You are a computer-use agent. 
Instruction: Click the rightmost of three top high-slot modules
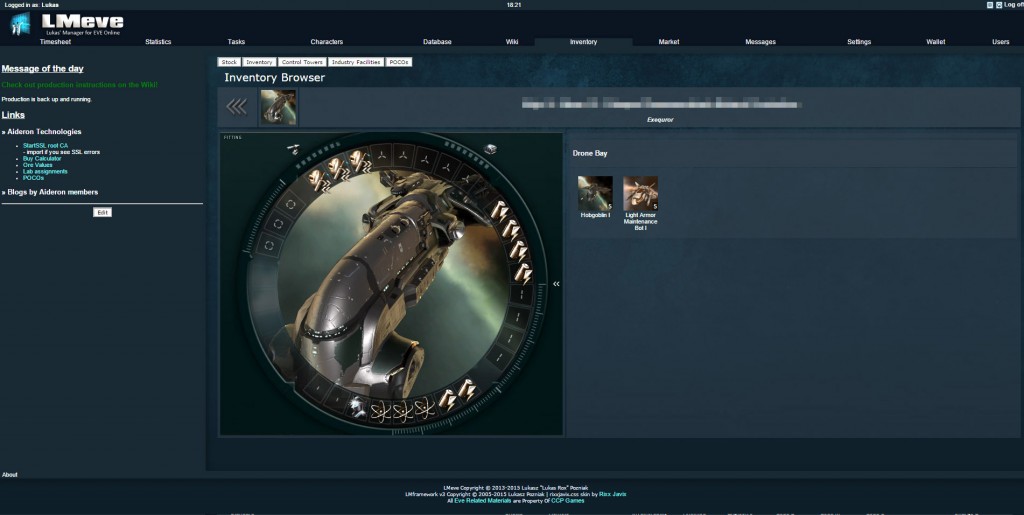click(359, 161)
